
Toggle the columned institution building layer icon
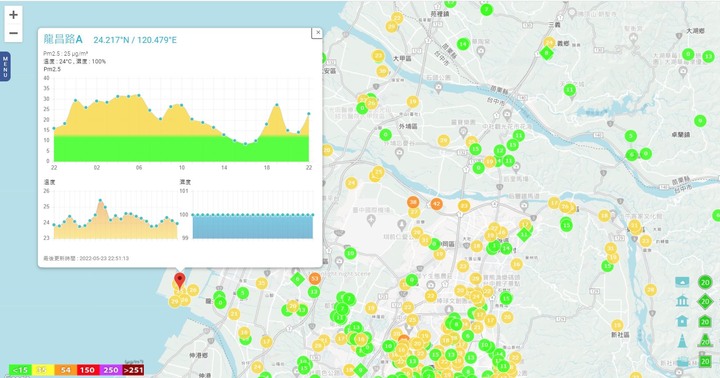(682, 301)
